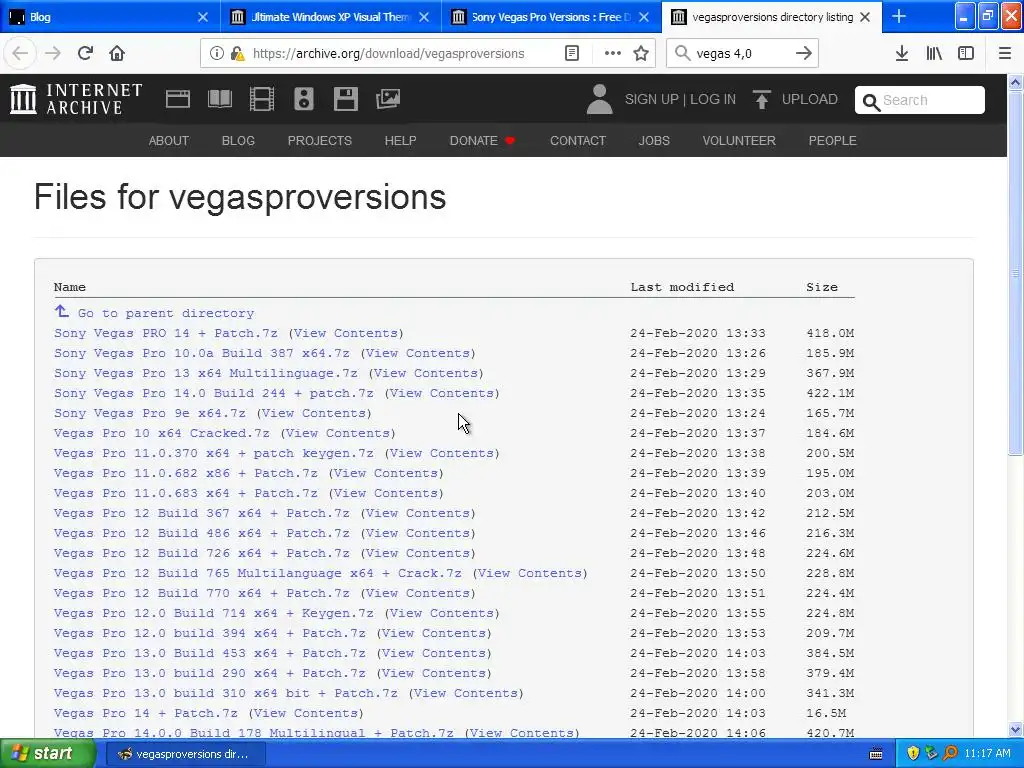Open the Downloads arrow icon
Image resolution: width=1024 pixels, height=768 pixels.
(902, 54)
